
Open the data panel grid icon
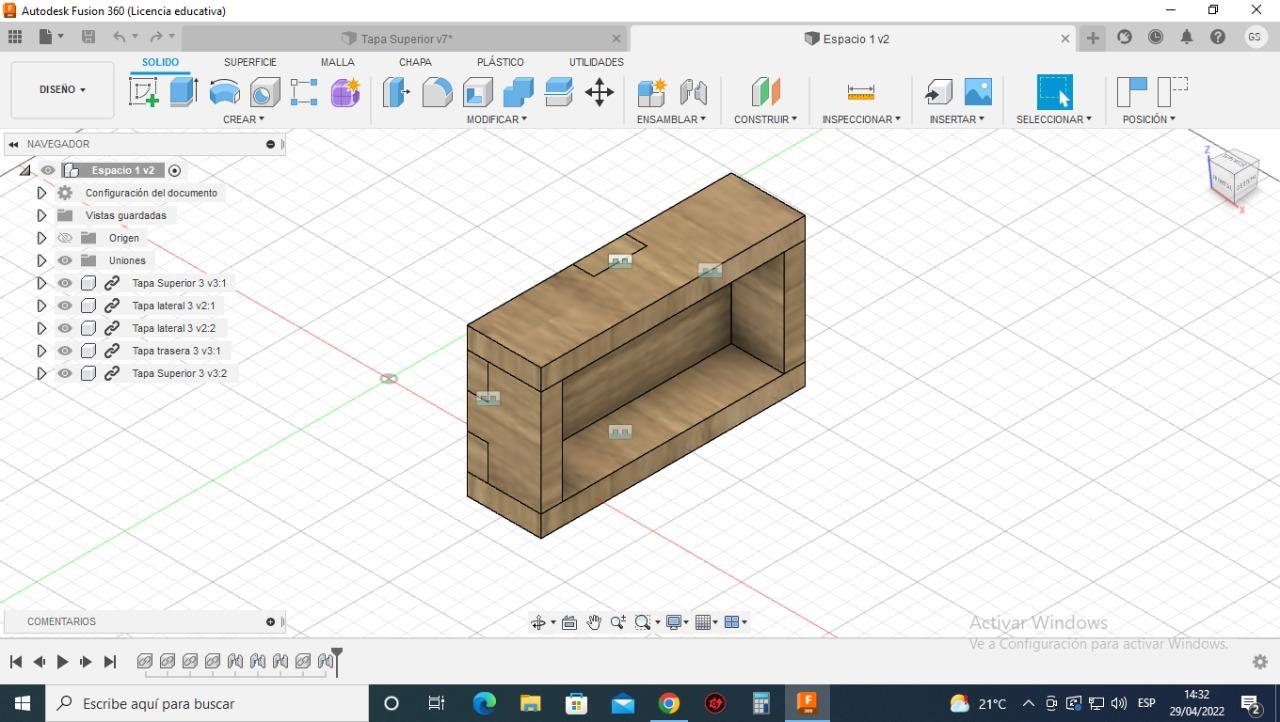click(x=15, y=37)
